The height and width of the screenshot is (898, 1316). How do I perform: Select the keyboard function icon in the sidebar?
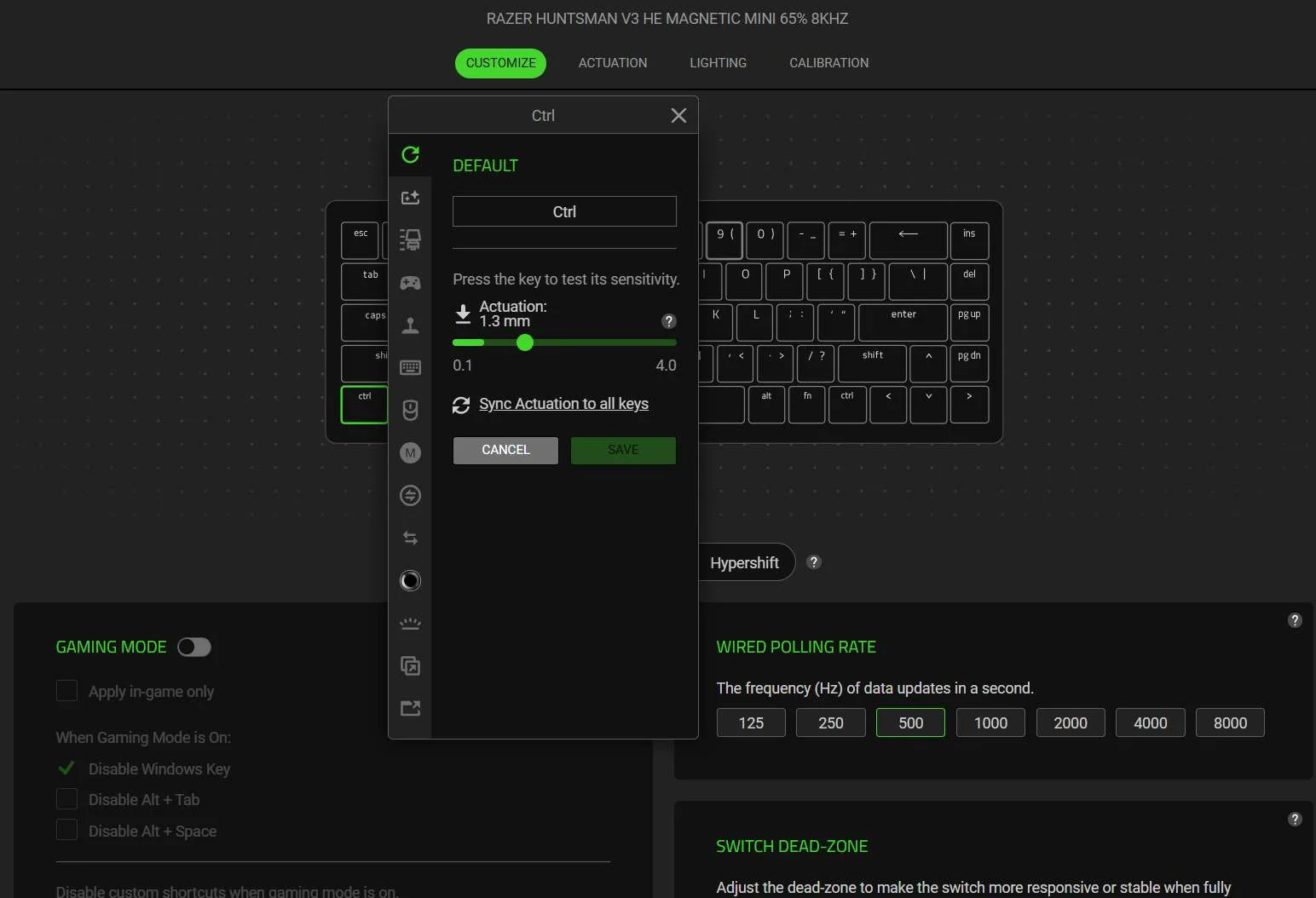[410, 367]
